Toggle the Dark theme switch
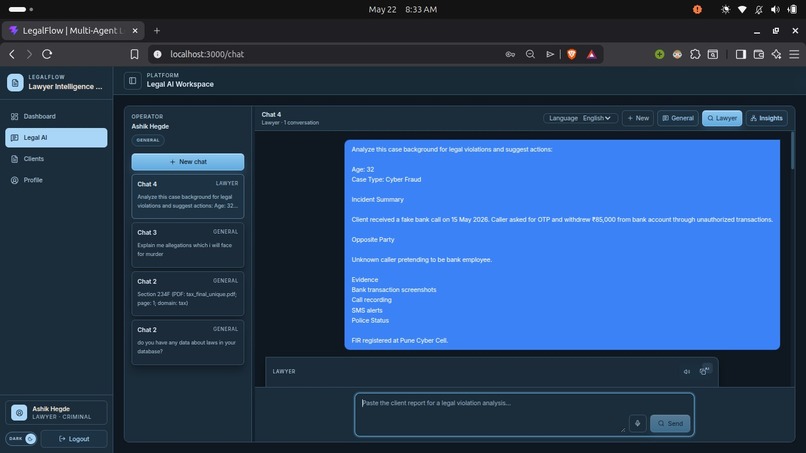Screen dimensions: 806x453 21,439
